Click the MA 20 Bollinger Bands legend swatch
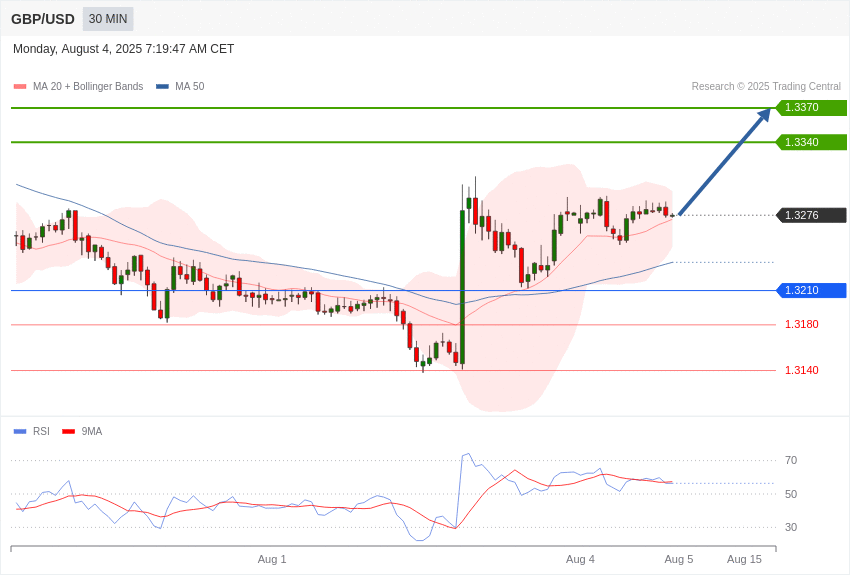The height and width of the screenshot is (576, 850). coord(20,87)
